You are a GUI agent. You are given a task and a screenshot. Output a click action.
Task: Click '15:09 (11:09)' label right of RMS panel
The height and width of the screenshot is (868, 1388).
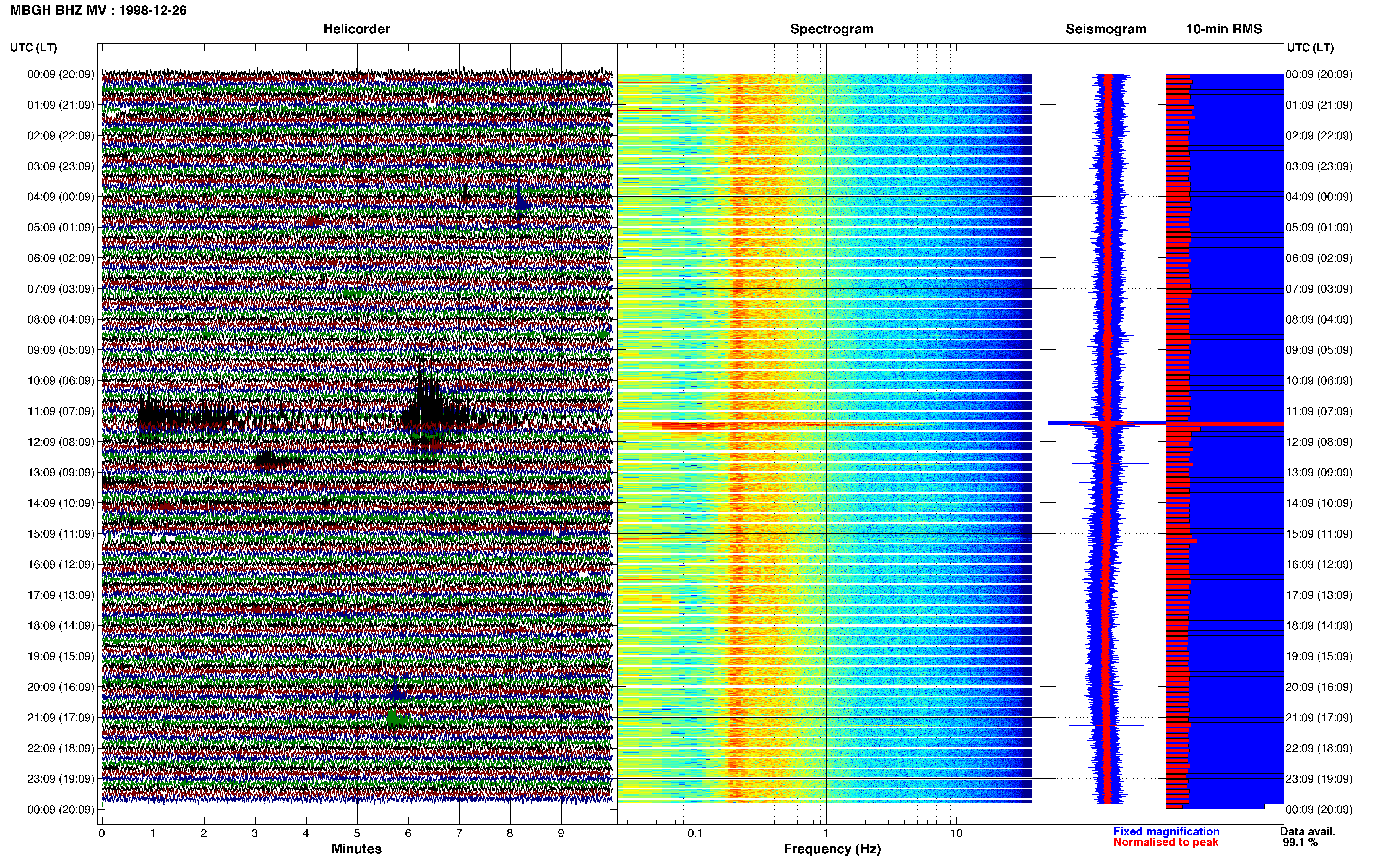point(1319,534)
